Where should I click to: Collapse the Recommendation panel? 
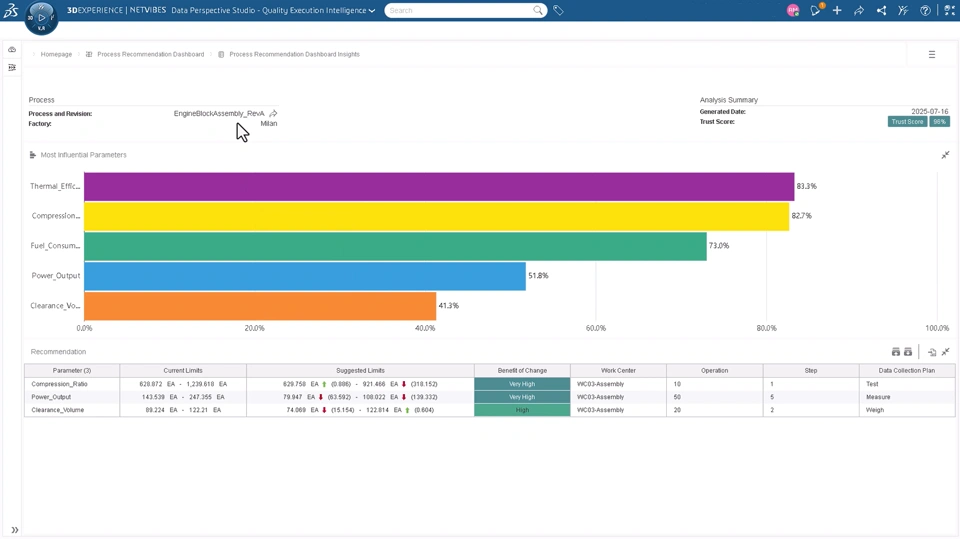coord(945,352)
